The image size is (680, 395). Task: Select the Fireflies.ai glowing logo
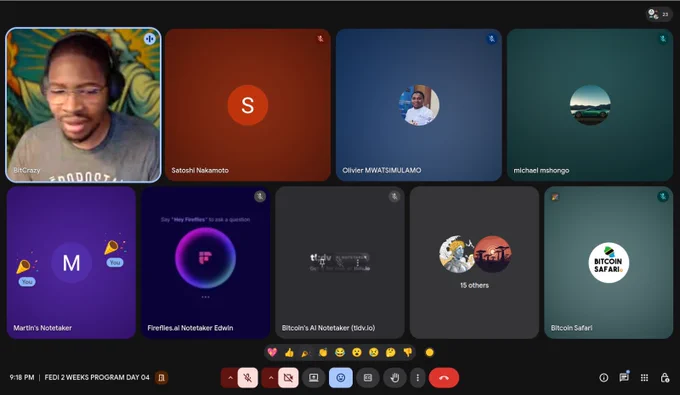pos(205,258)
